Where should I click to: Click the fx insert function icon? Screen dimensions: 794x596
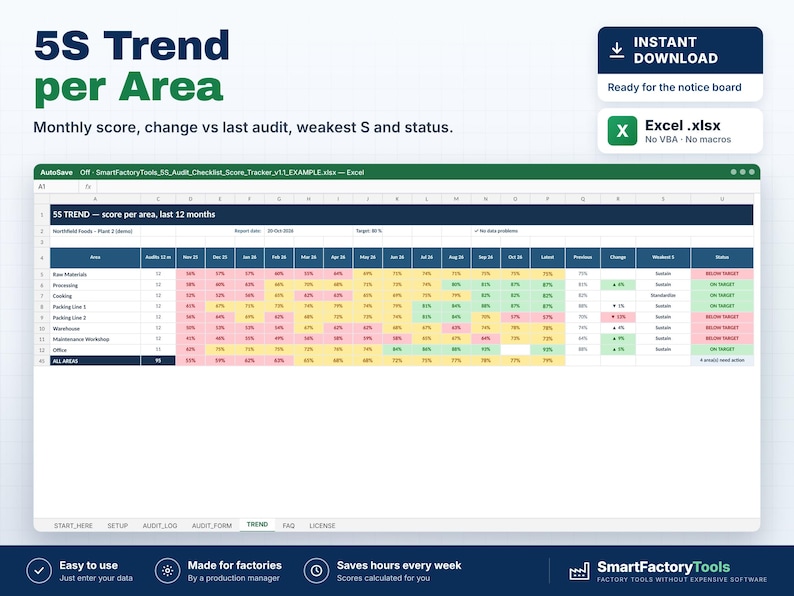coord(88,187)
